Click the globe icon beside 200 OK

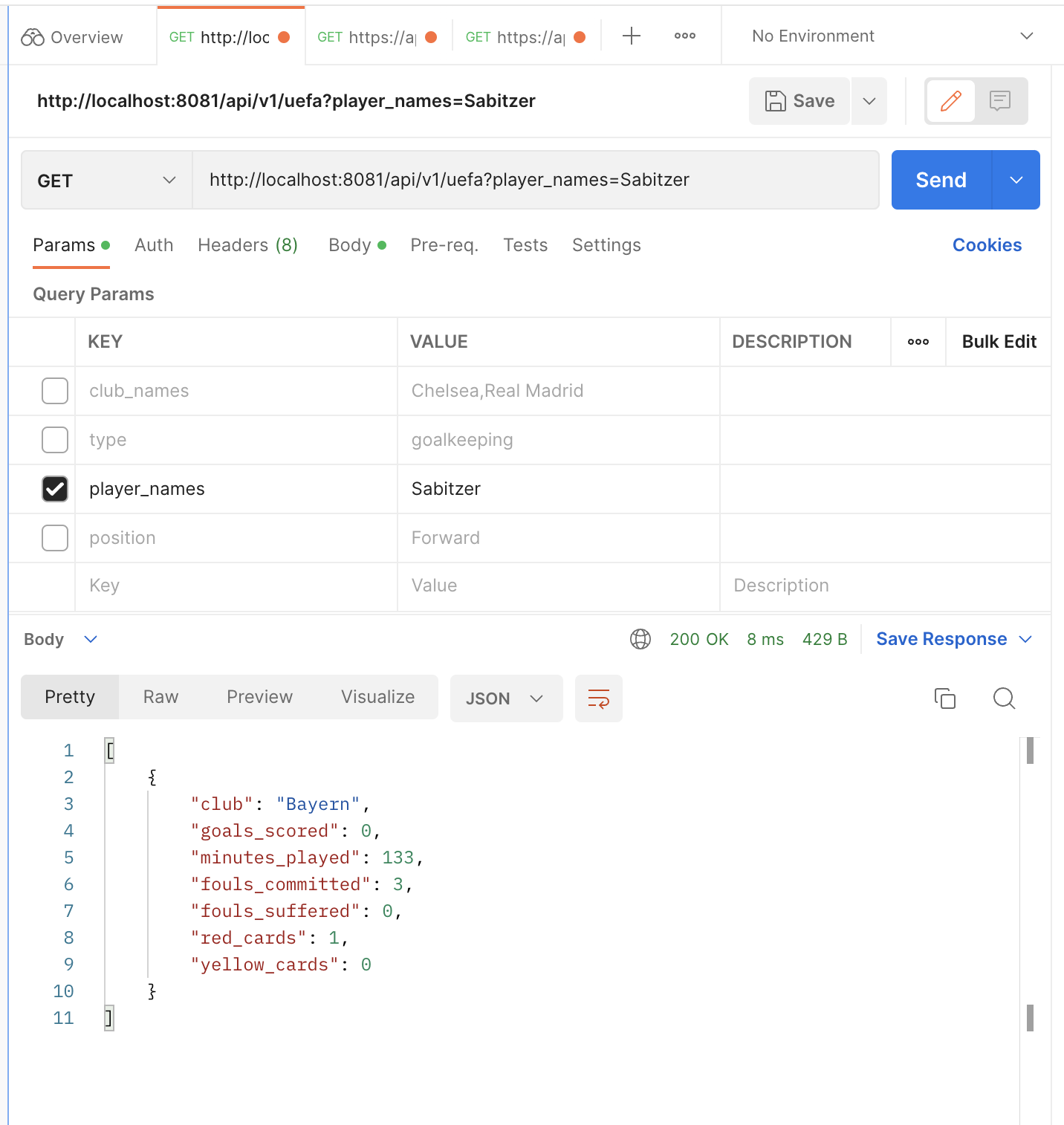pos(640,639)
